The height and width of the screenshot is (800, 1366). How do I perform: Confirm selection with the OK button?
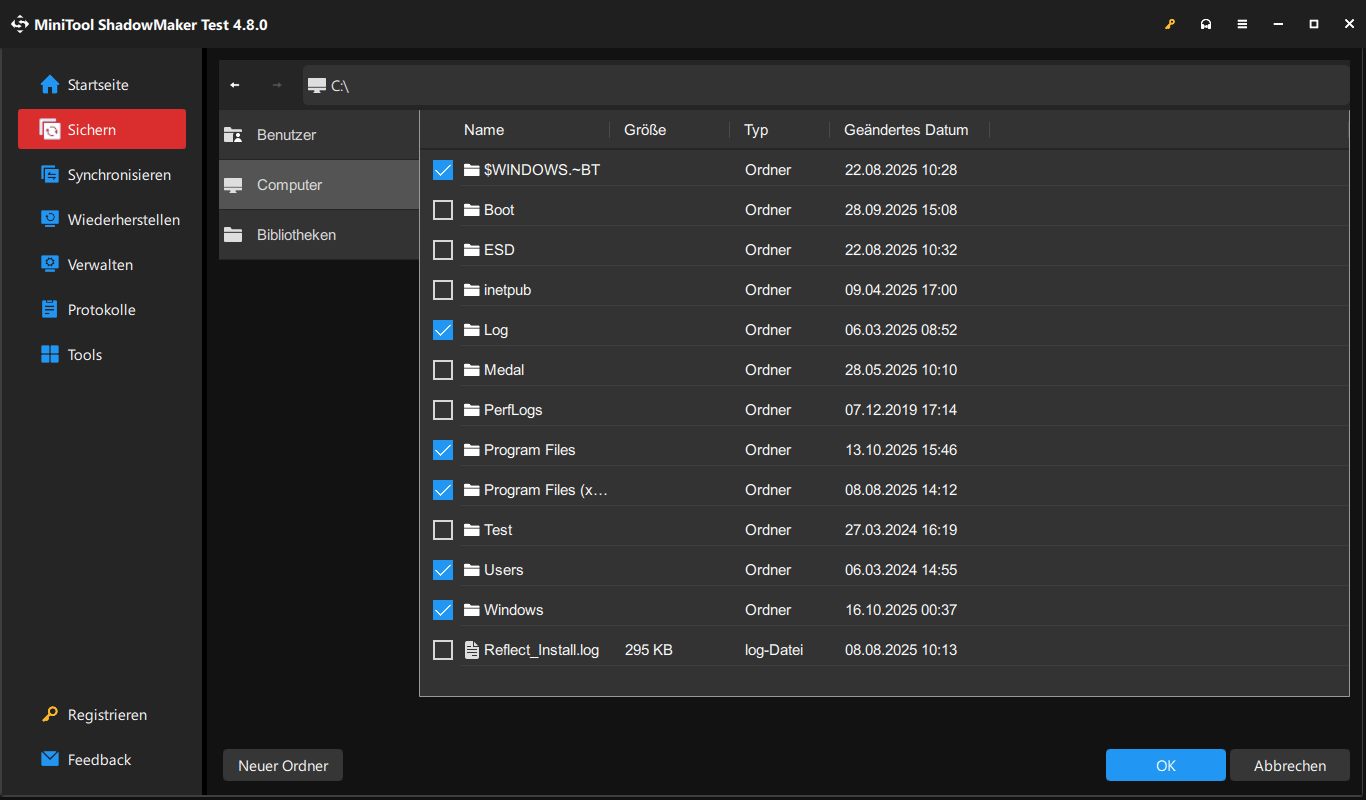point(1165,766)
